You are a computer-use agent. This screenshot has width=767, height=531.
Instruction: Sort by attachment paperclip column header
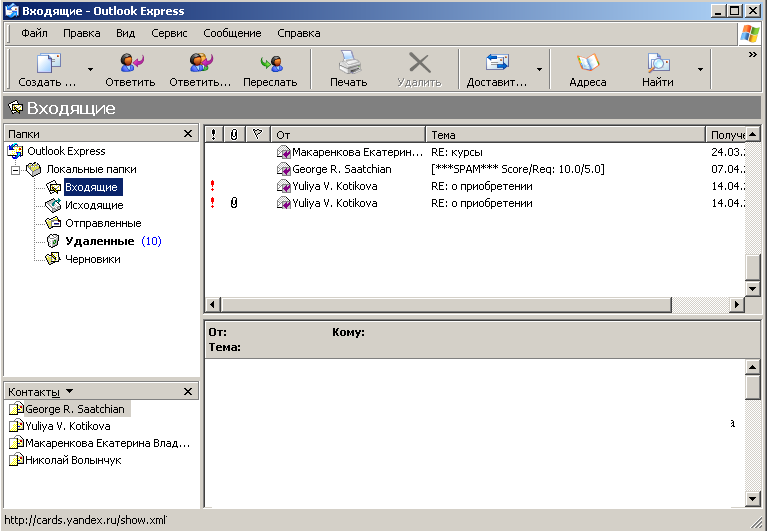(234, 134)
